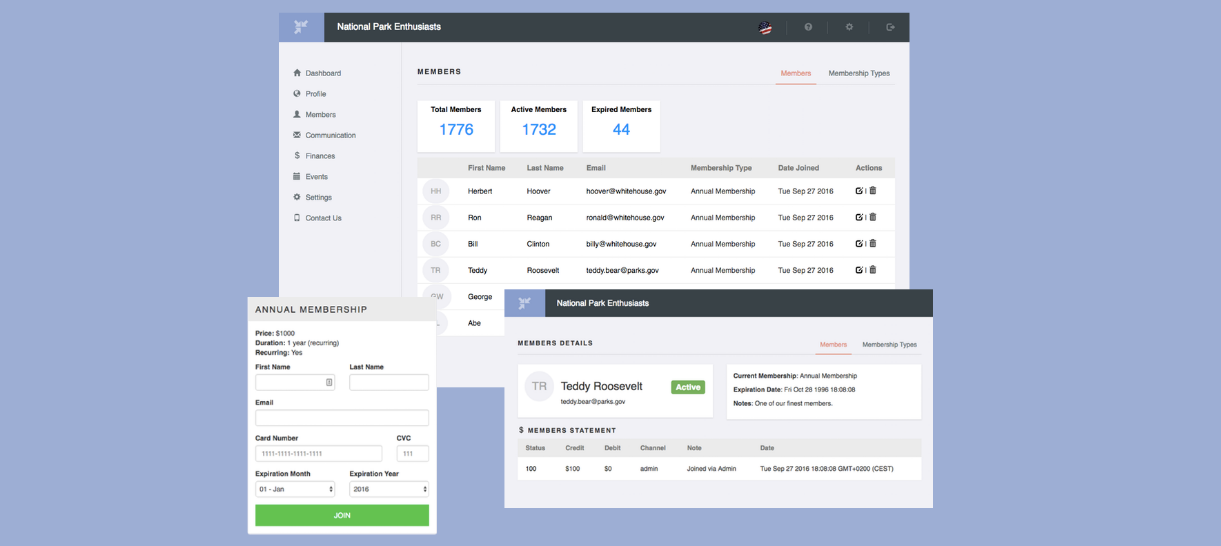Click the green Active status badge
Screen dimensions: 1221x546
coord(688,387)
